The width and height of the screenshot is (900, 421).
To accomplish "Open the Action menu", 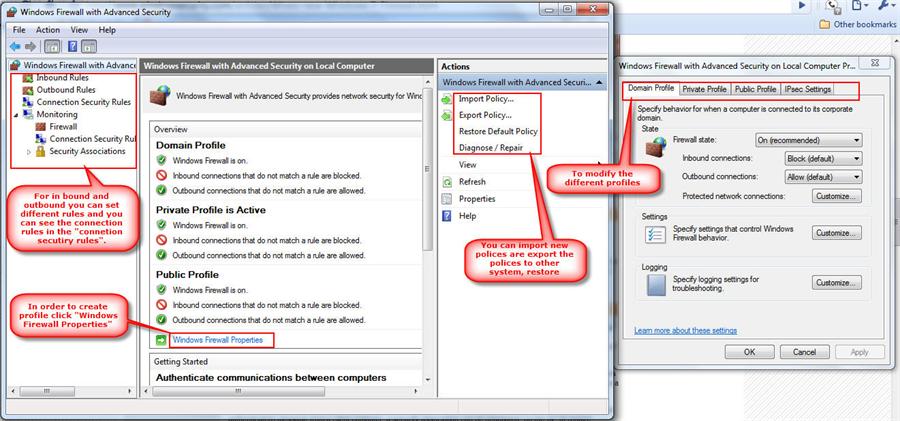I will pyautogui.click(x=48, y=30).
